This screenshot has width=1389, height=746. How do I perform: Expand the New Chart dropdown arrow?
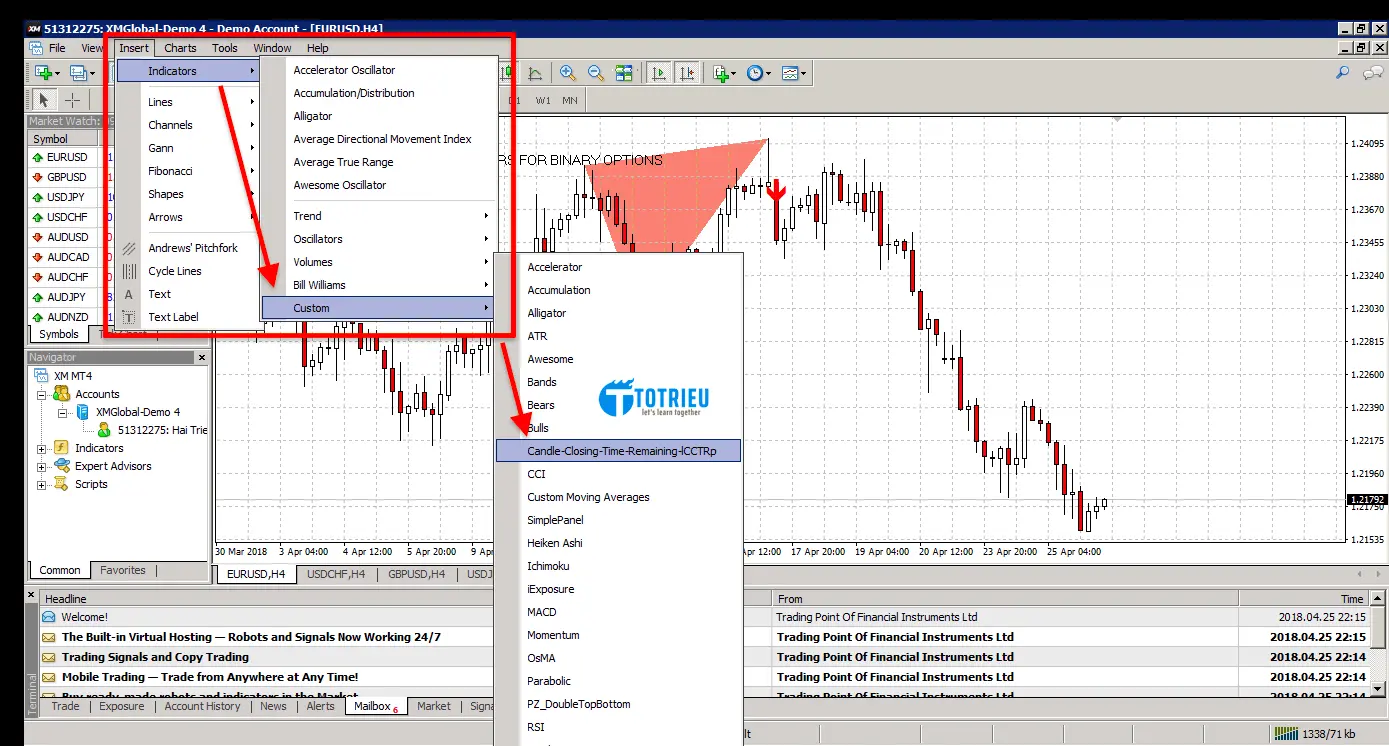coord(58,74)
